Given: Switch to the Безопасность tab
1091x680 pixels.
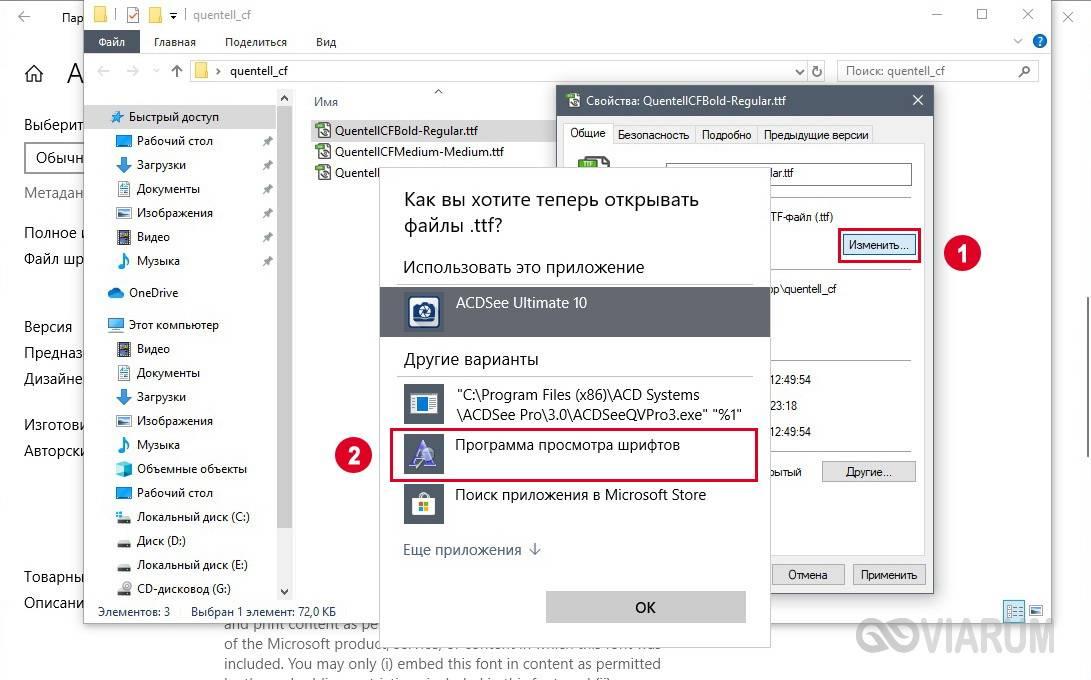Looking at the screenshot, I should 653,135.
